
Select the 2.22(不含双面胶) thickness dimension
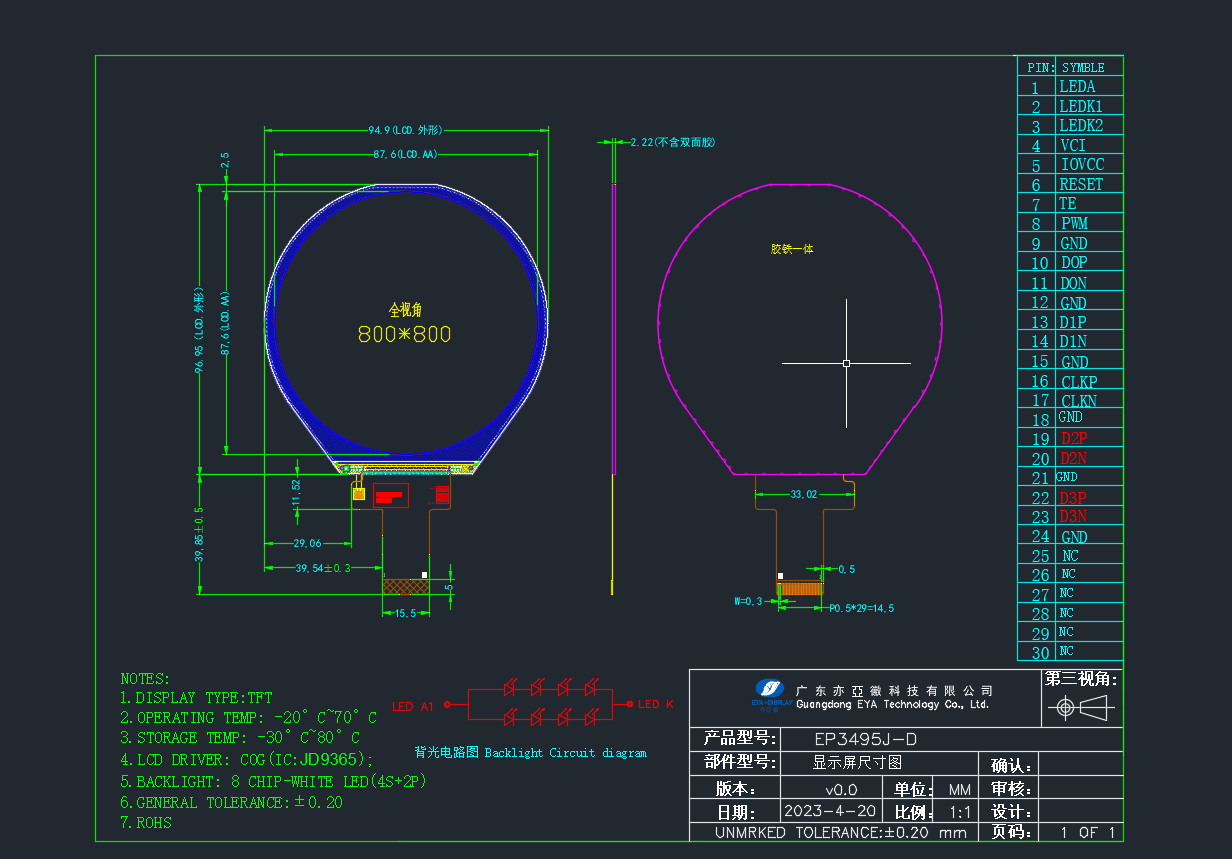point(673,143)
